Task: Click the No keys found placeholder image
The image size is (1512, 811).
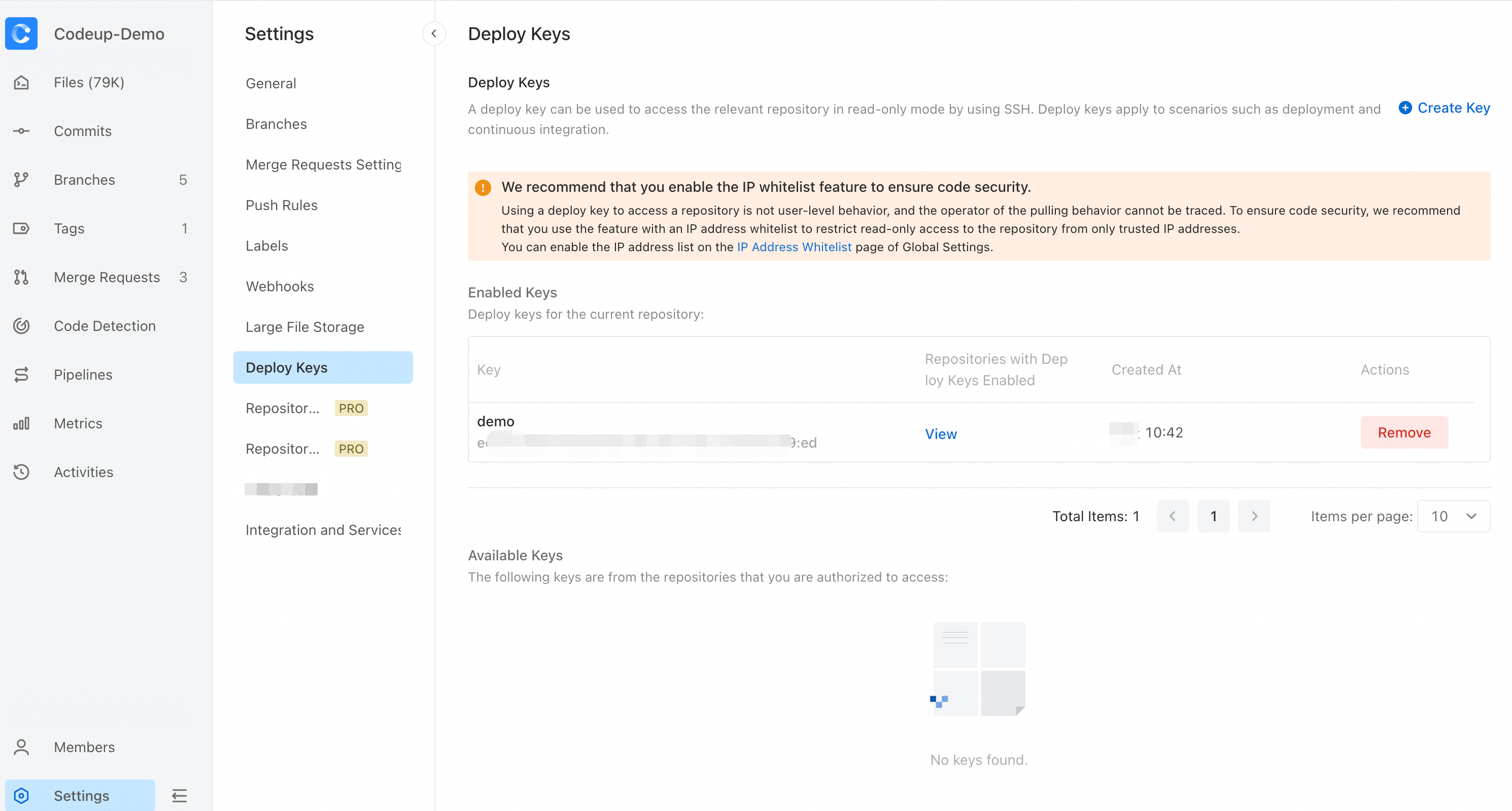Action: [x=978, y=669]
